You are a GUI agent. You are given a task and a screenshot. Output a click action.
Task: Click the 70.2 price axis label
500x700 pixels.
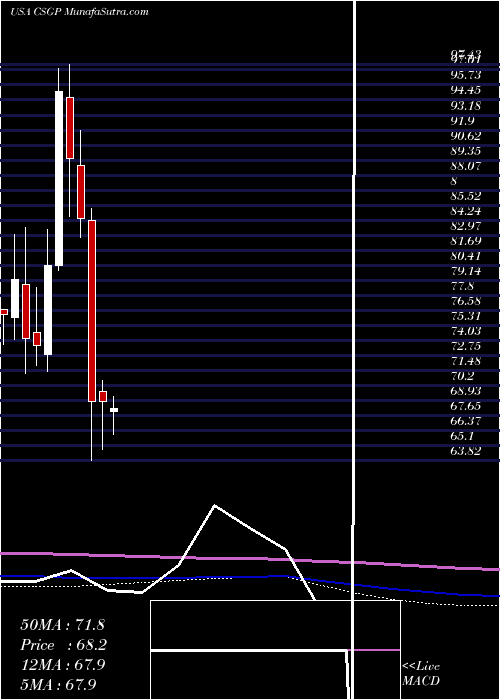[x=462, y=377]
